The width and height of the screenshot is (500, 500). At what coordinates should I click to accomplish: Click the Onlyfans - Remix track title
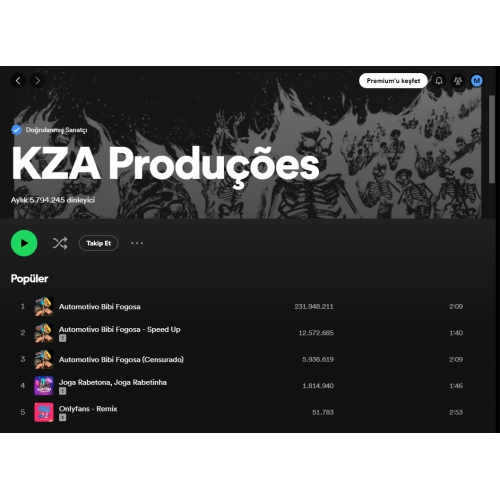pos(88,409)
